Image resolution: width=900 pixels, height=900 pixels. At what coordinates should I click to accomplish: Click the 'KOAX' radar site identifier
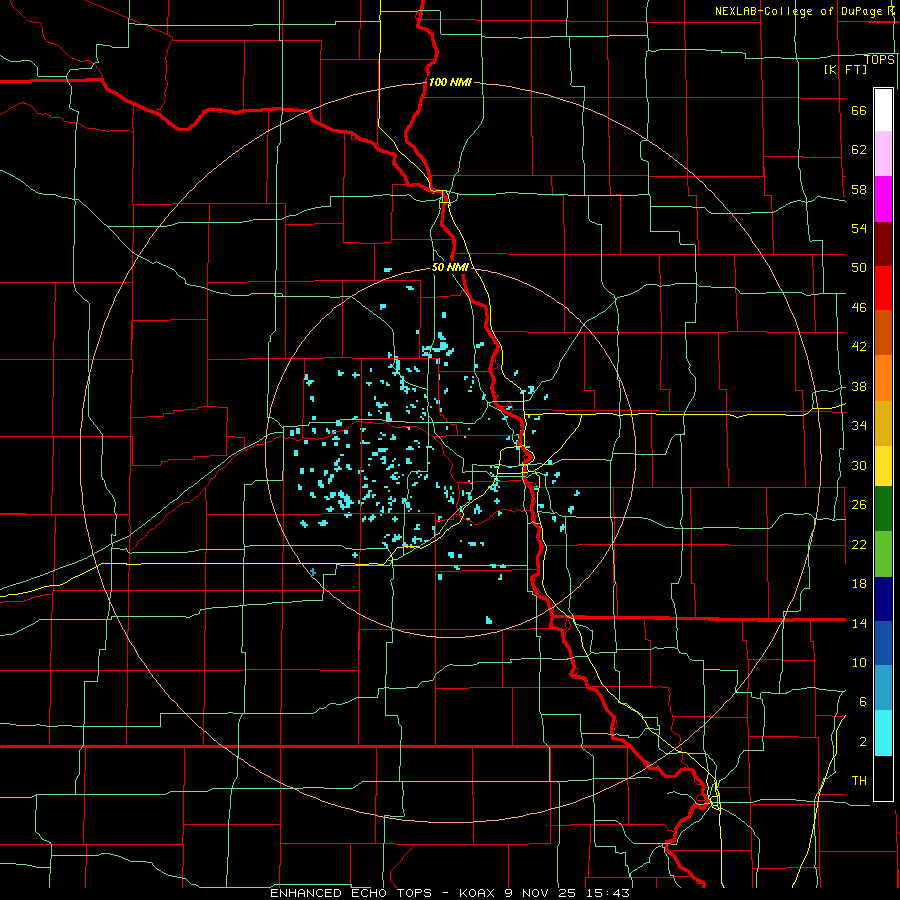[479, 893]
